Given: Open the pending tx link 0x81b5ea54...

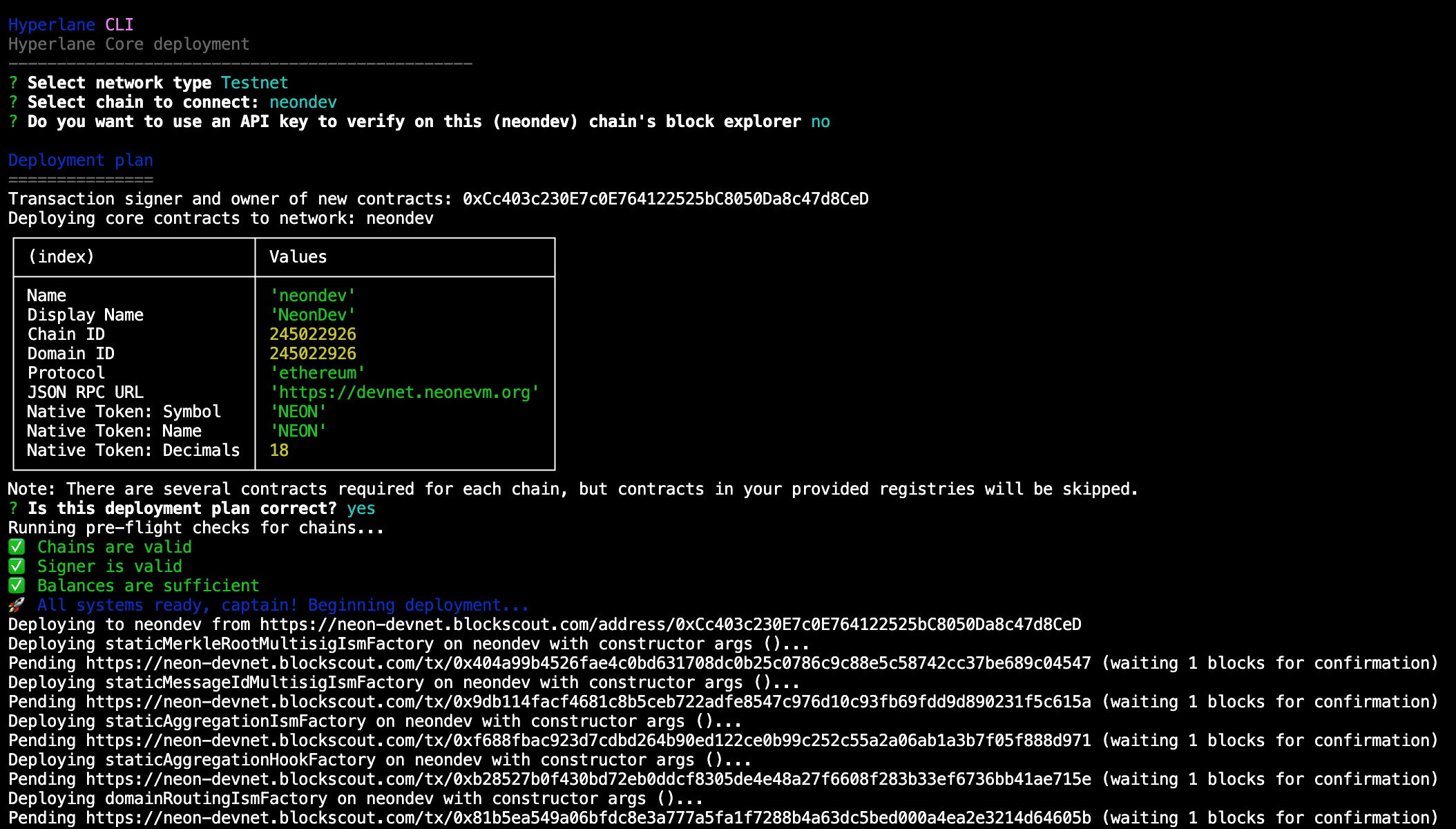Looking at the screenshot, I should 588,818.
